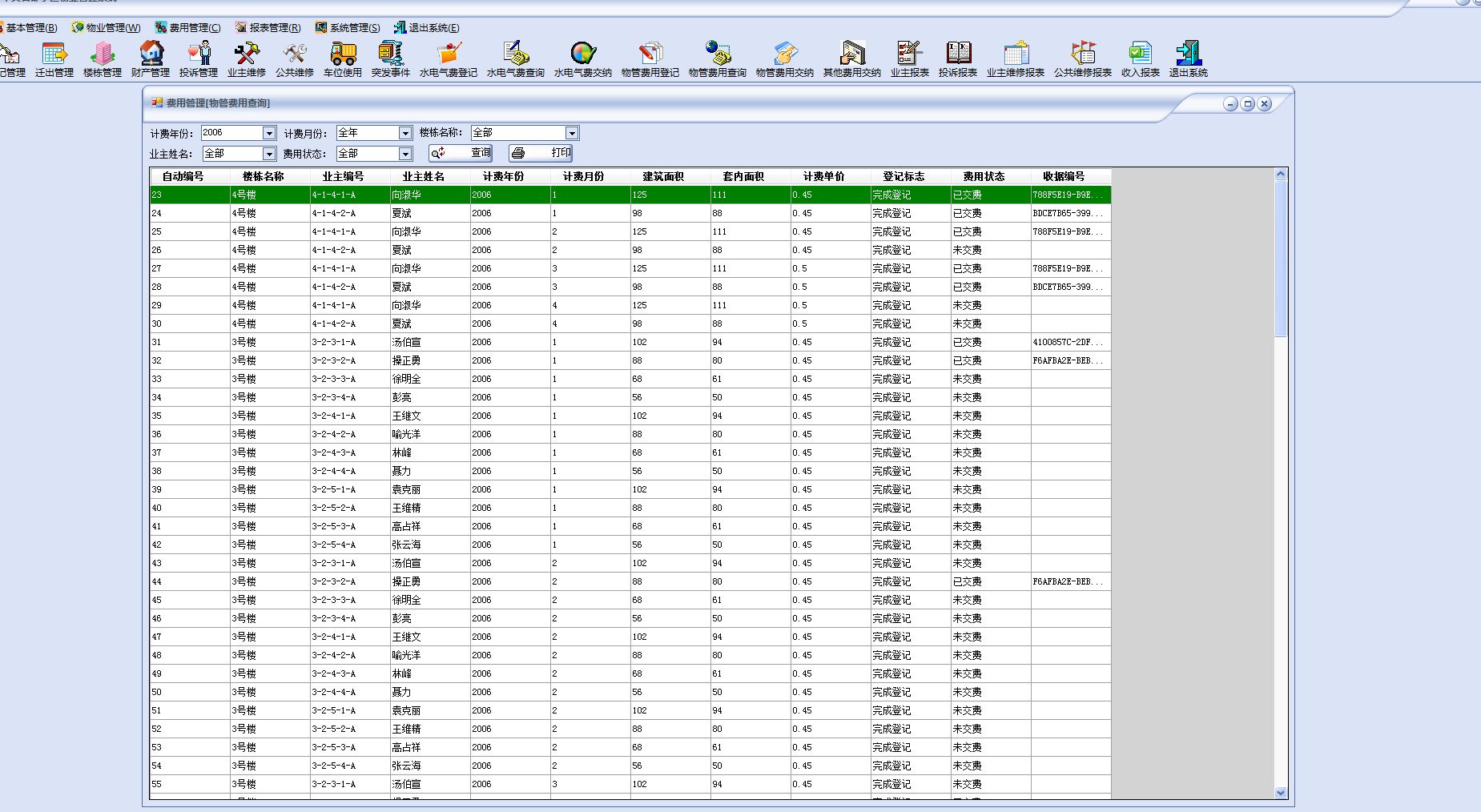The image size is (1481, 812).
Task: Expand the 计费月份 全年 dropdown
Action: pos(405,133)
